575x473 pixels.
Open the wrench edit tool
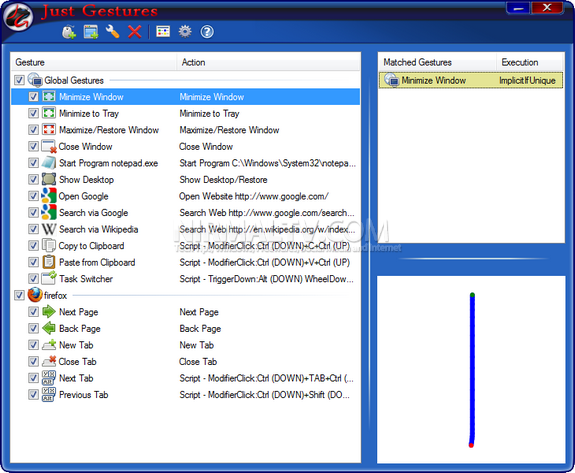pos(113,32)
